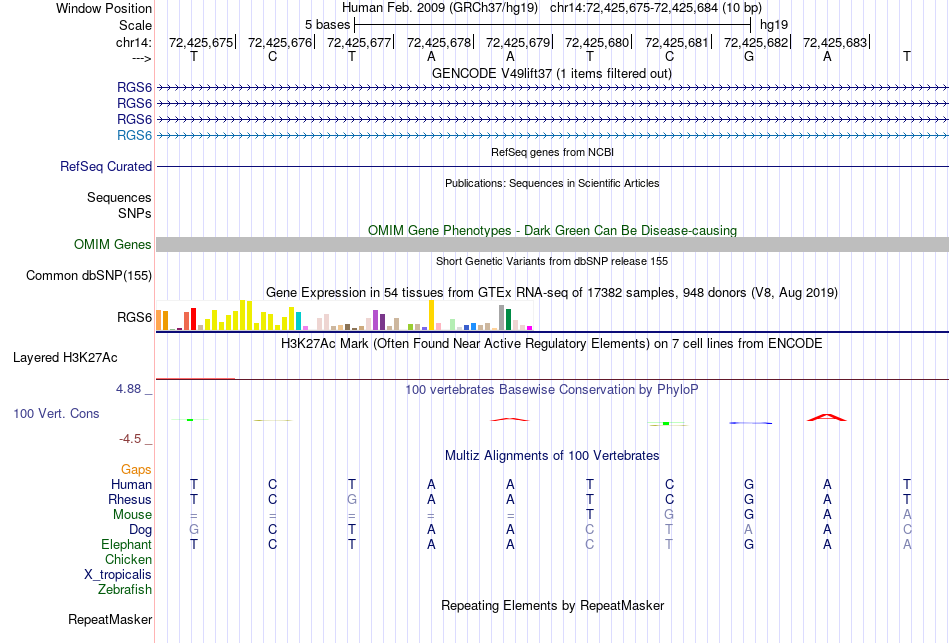Viewport: 950px width, 643px height.
Task: Click the X_tropicalis species label
Action: (118, 575)
